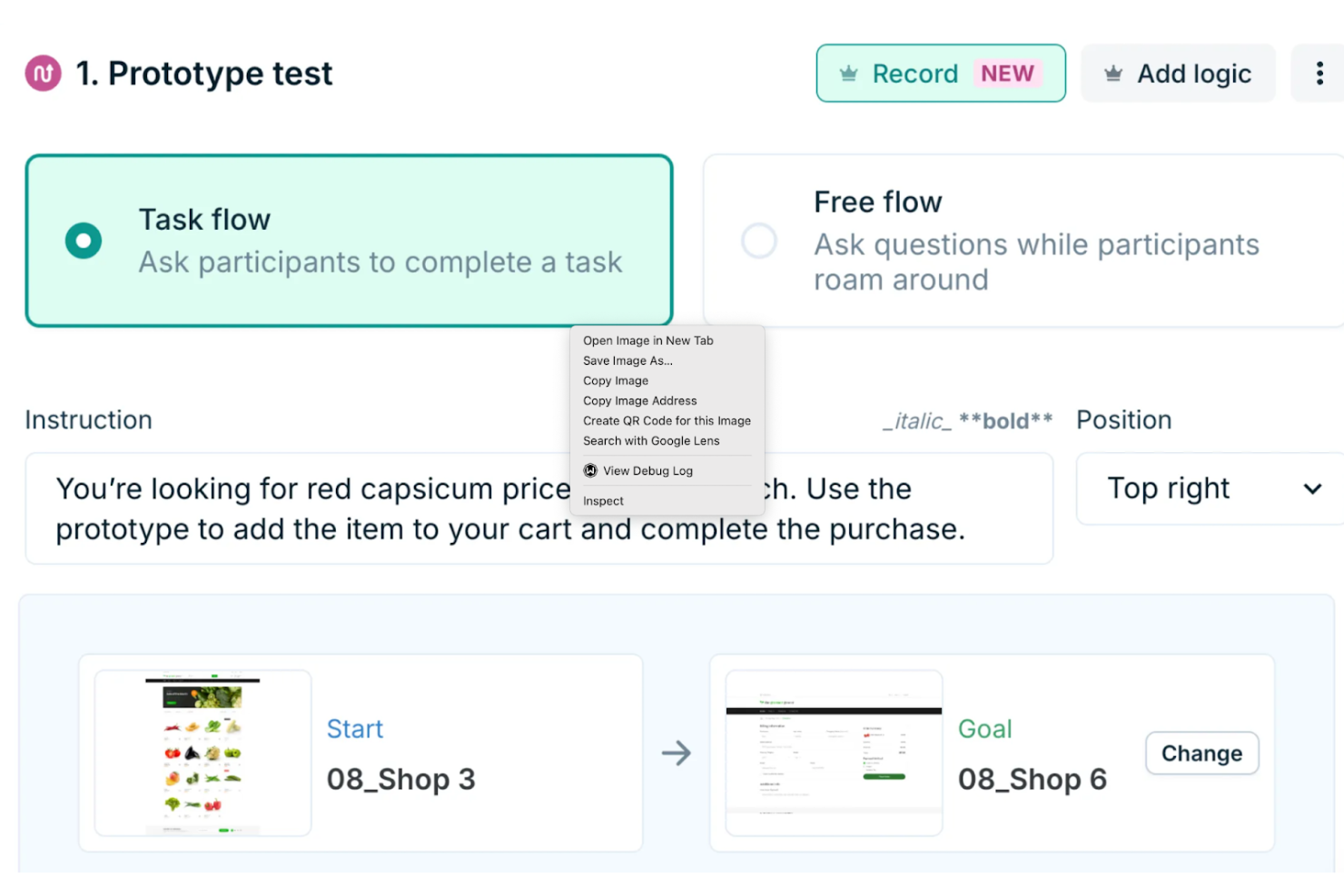
Task: Select Copy Image Address menu entry
Action: point(640,400)
